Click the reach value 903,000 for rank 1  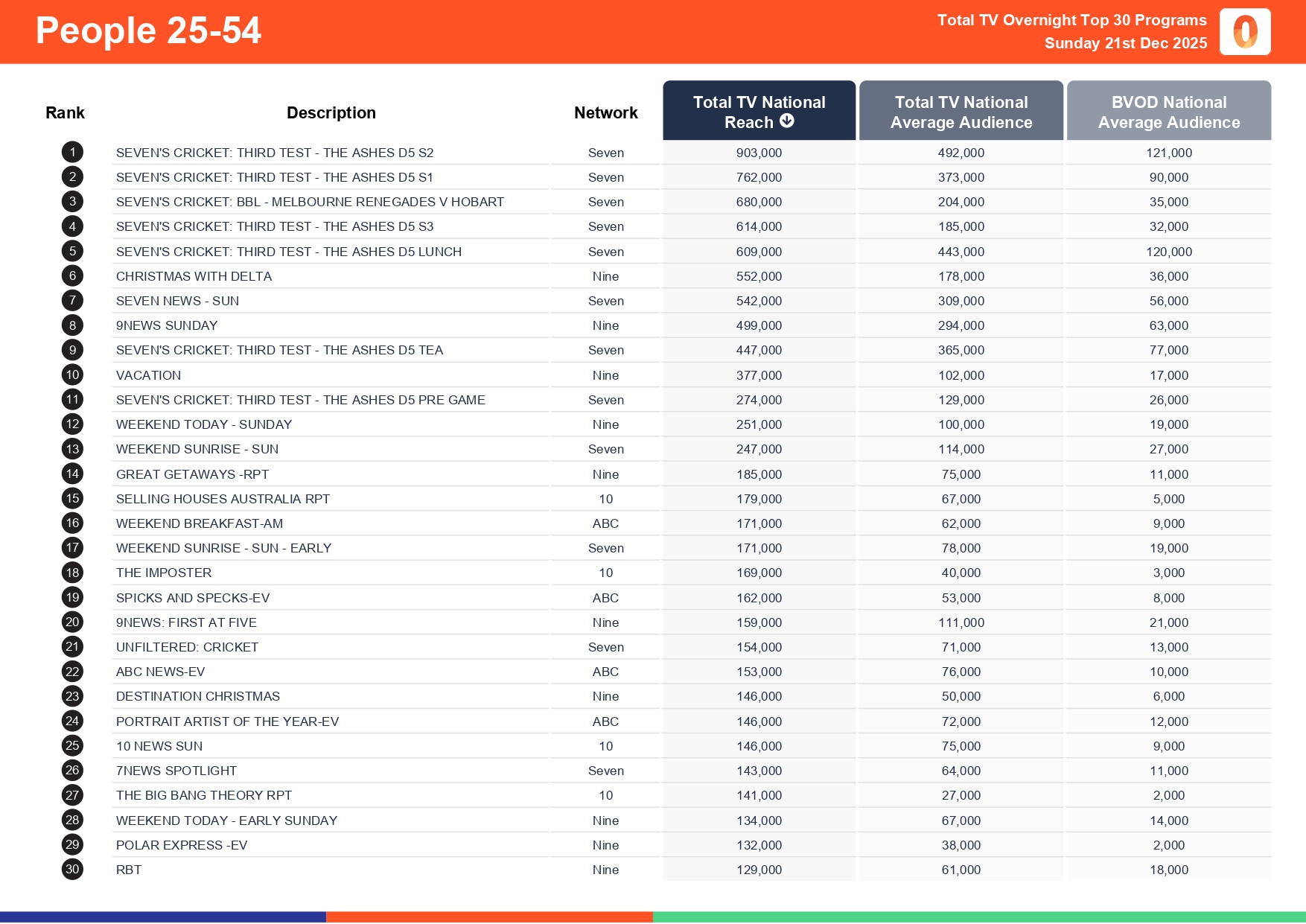759,152
